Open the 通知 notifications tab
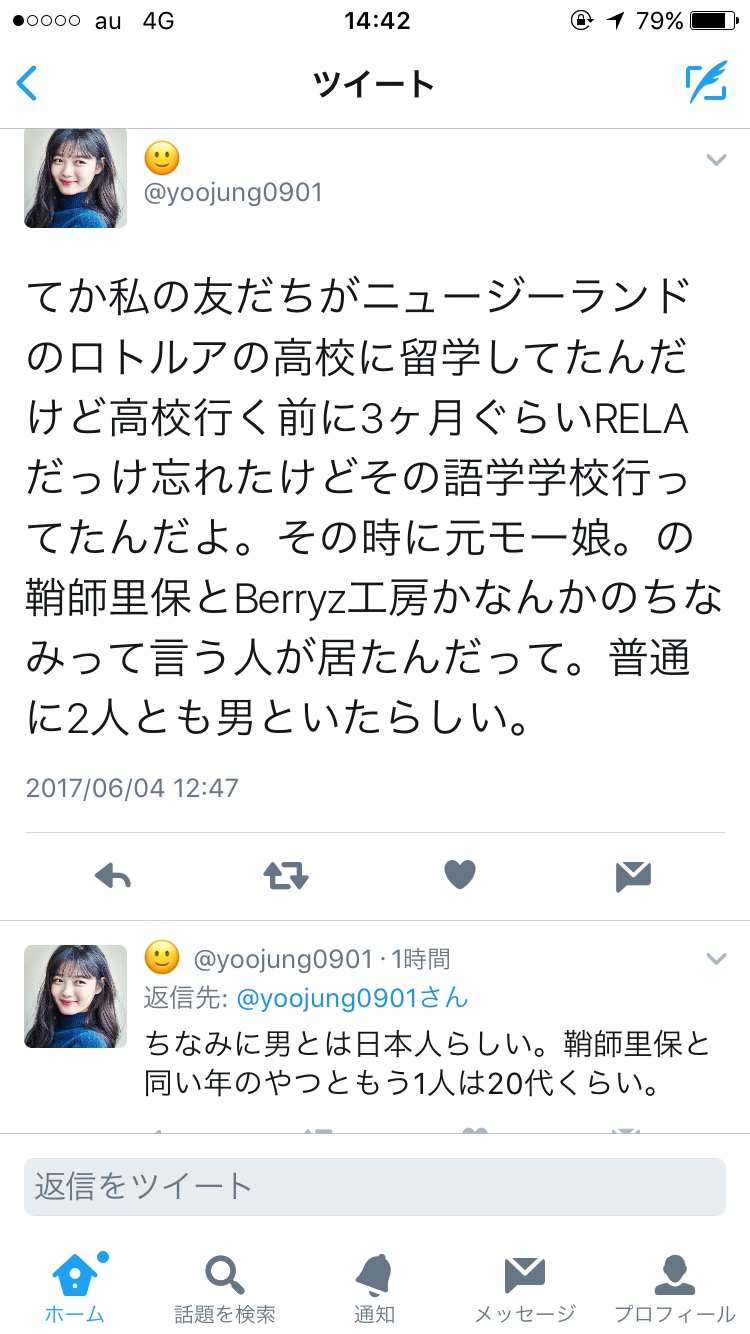The height and width of the screenshot is (1334, 750). 374,1289
